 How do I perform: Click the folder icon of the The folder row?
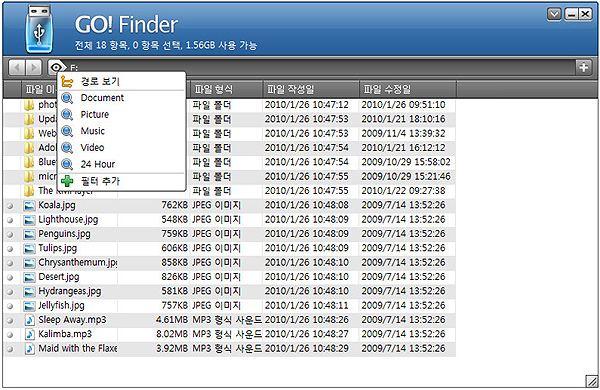29,191
